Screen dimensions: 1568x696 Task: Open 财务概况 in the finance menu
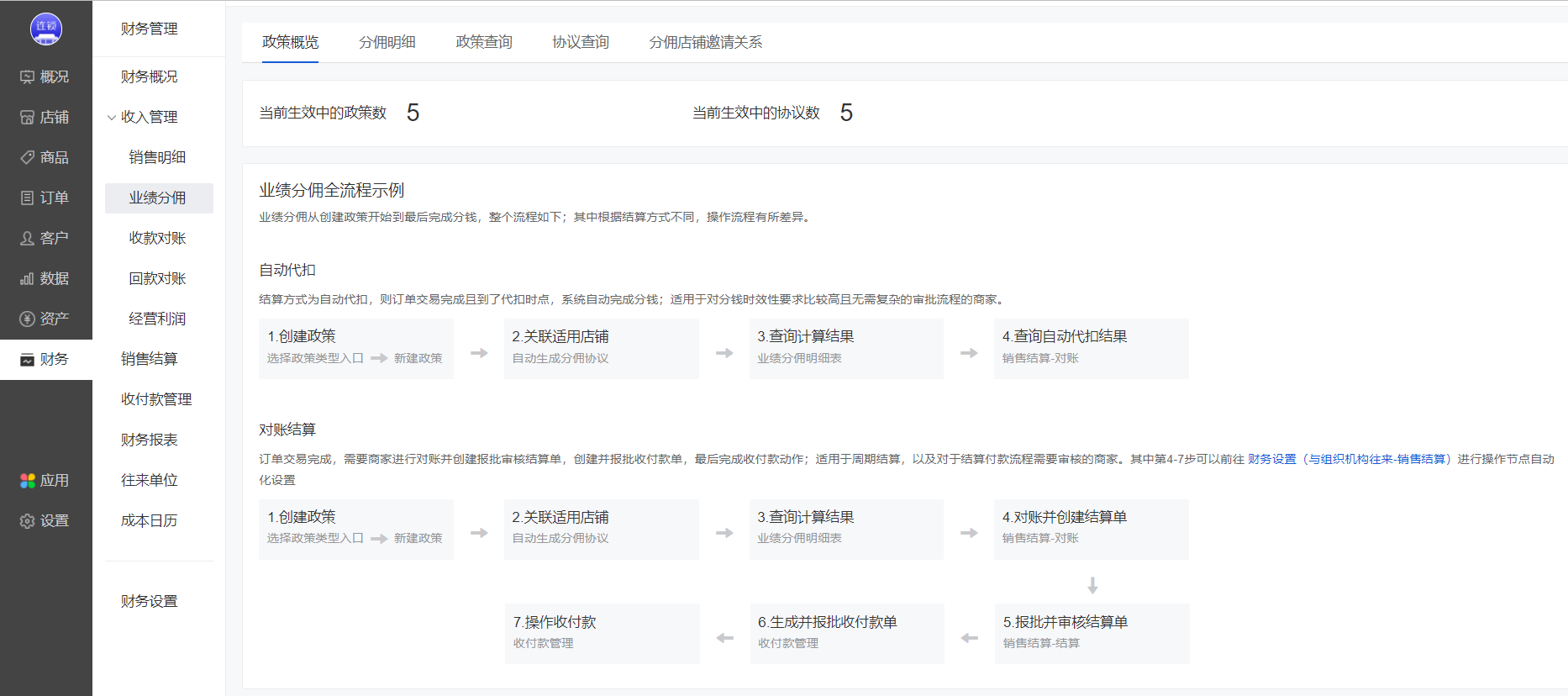149,76
